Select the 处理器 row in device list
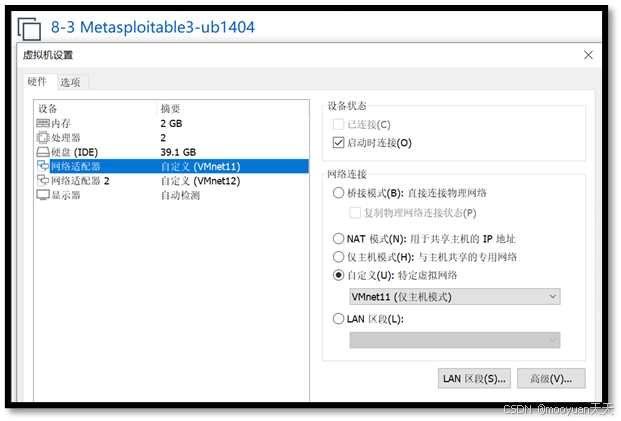 point(171,138)
